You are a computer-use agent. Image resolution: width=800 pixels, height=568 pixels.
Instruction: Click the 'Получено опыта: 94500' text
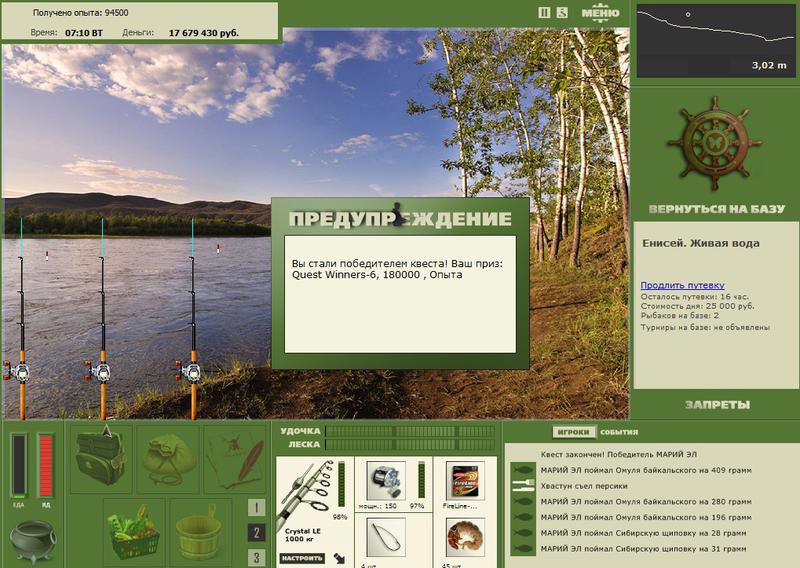81,13
